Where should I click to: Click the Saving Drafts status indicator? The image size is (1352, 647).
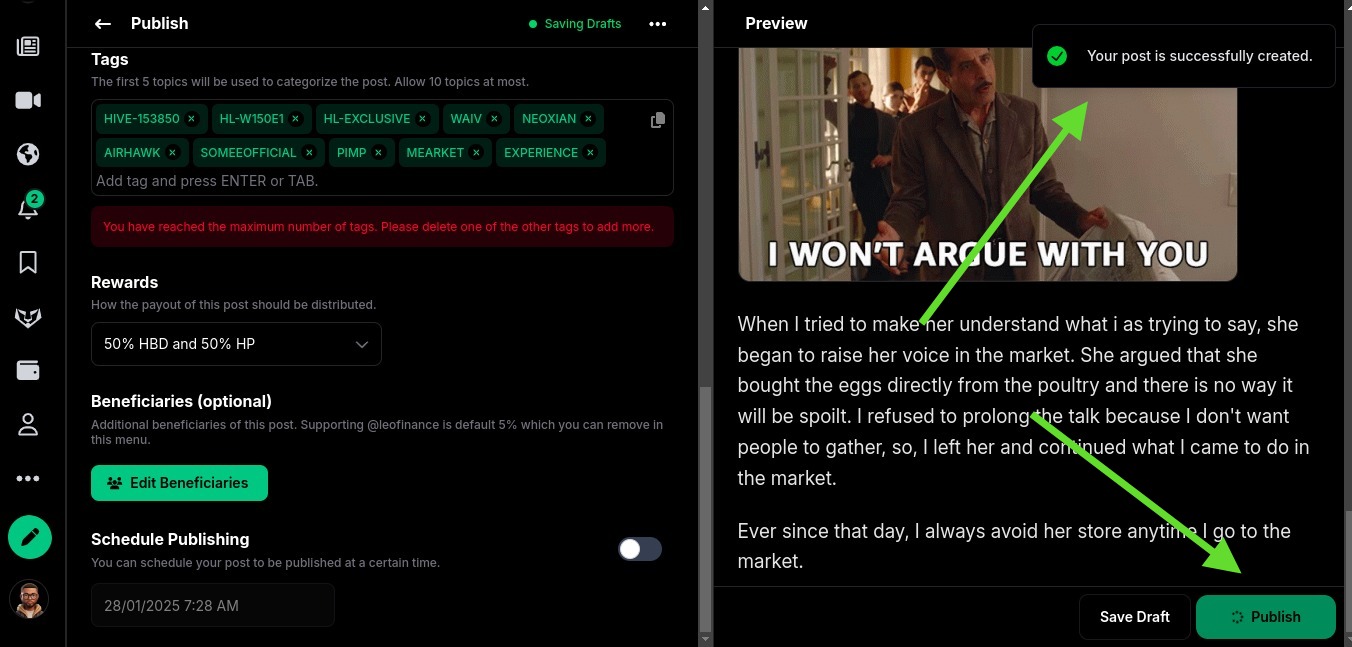click(x=575, y=24)
